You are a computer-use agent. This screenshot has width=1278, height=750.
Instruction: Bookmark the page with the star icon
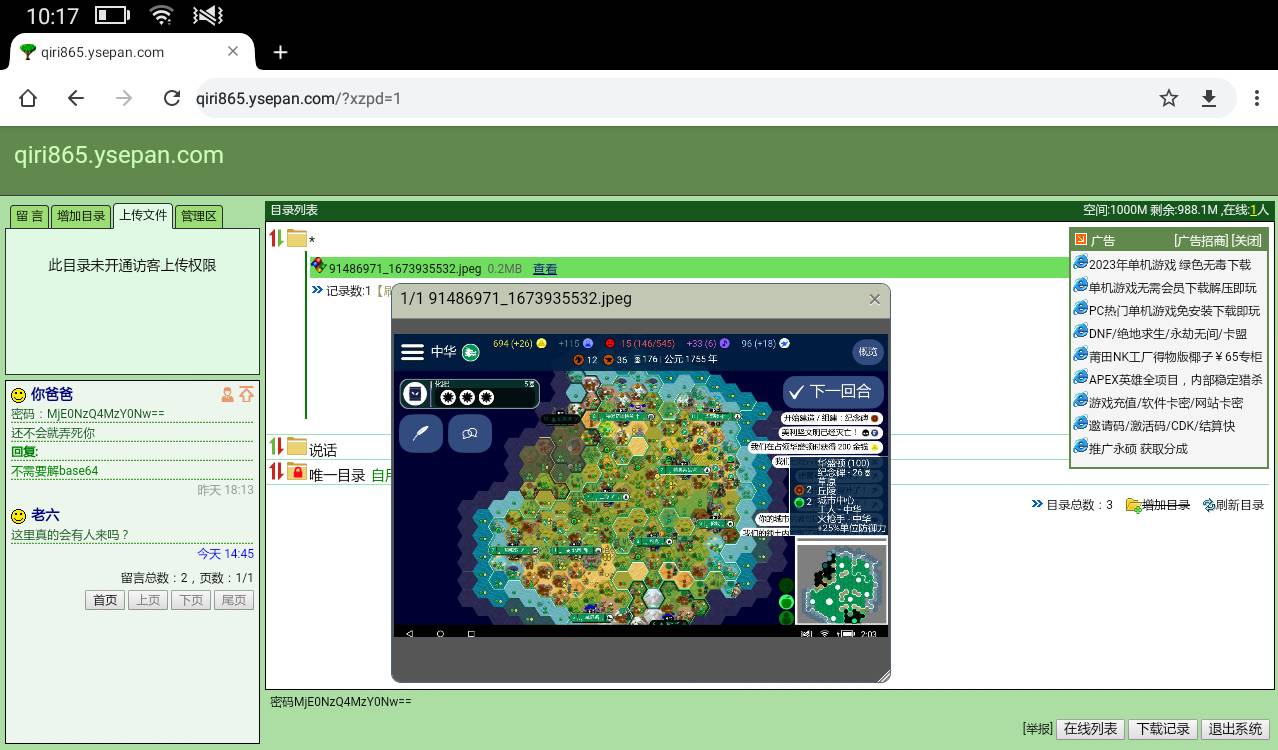point(1168,98)
